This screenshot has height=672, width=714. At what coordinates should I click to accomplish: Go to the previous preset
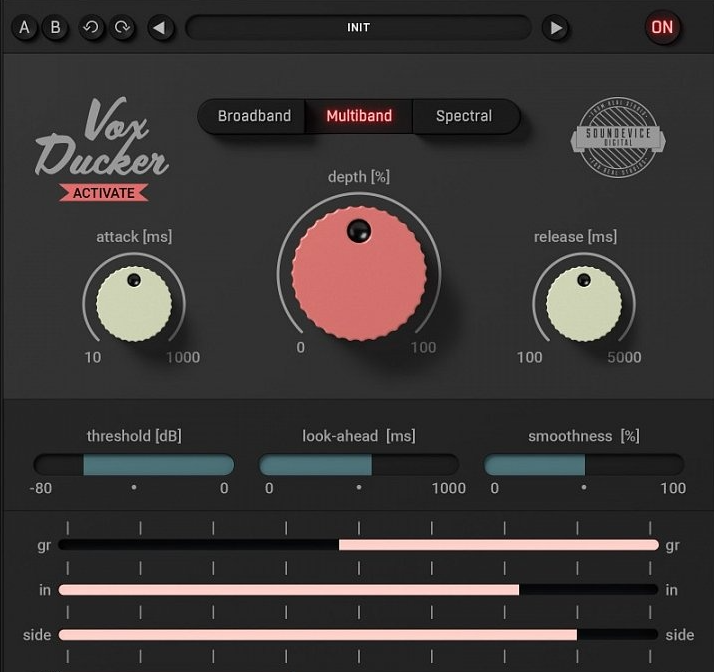tap(160, 28)
